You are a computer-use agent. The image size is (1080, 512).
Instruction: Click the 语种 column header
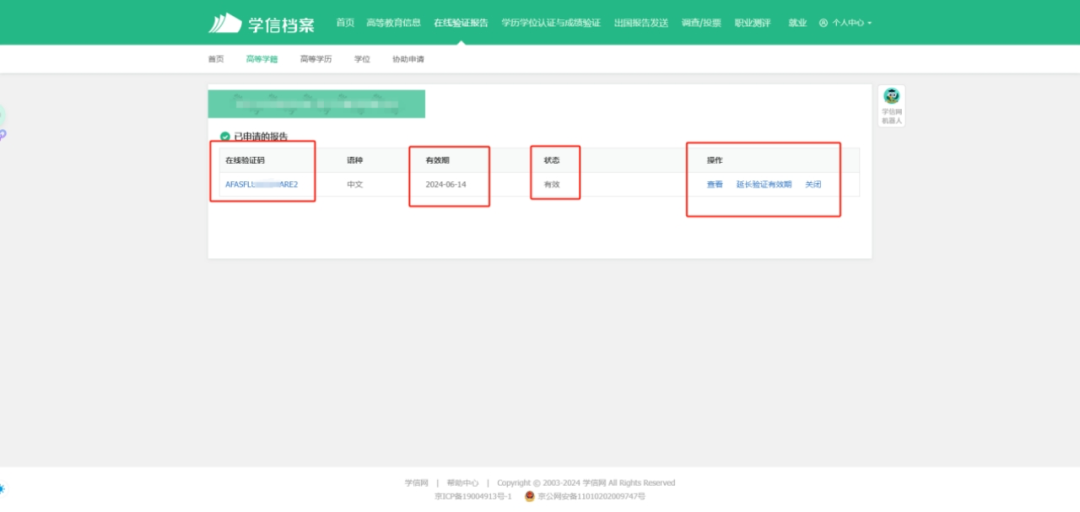pos(355,161)
